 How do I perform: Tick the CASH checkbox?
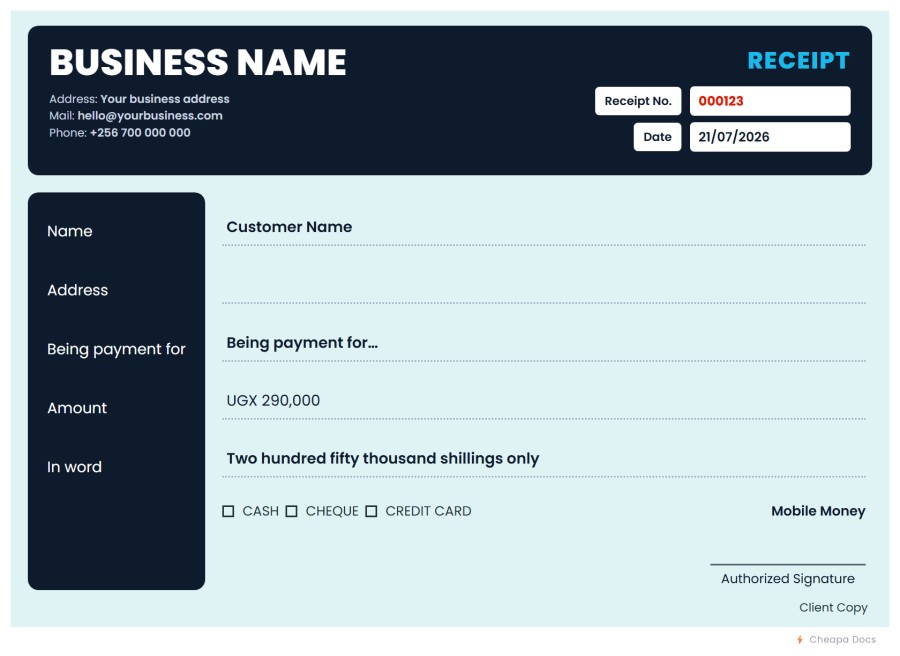pyautogui.click(x=228, y=511)
